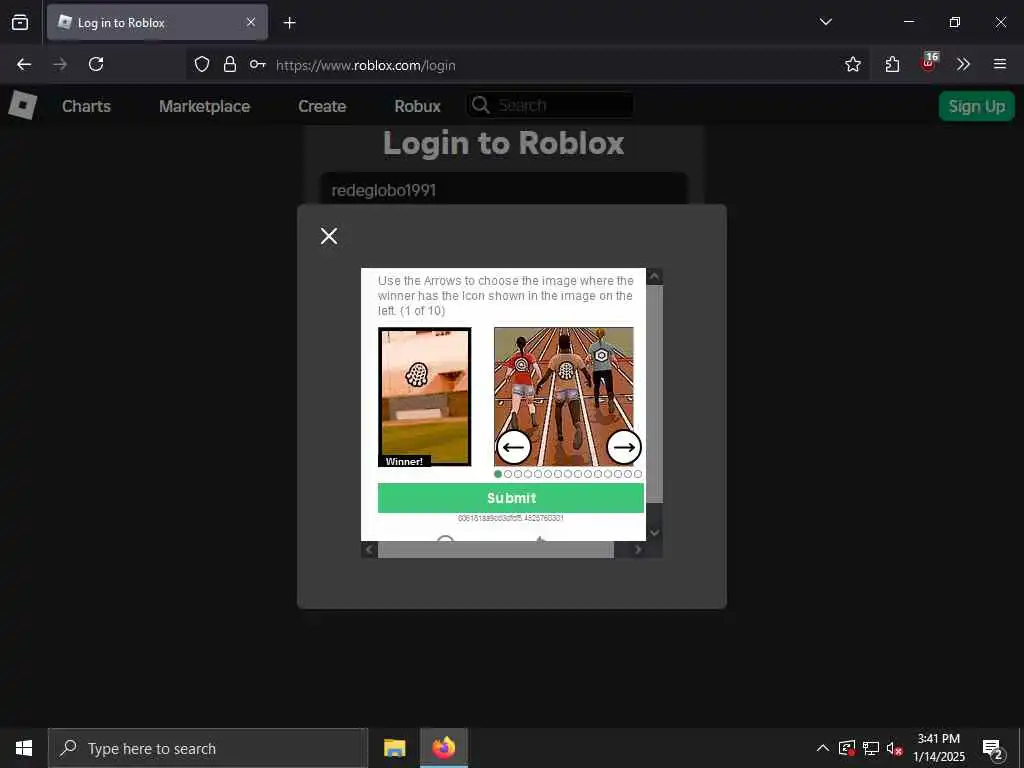Screen dimensions: 1024x768
Task: Click the Firefox taskbar icon
Action: (443, 748)
